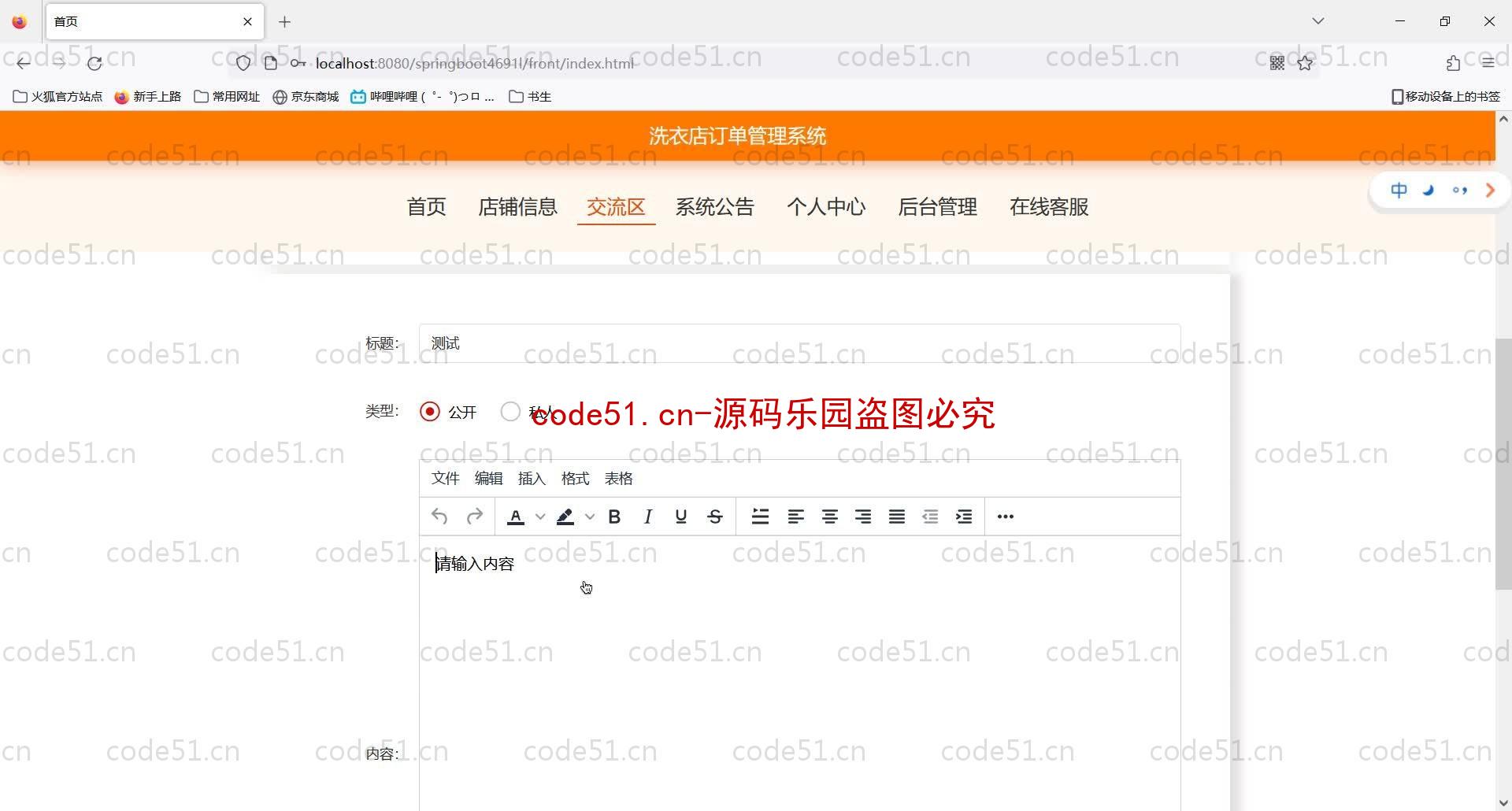1512x811 pixels.
Task: Click the tracking protection shield icon
Action: tap(243, 63)
